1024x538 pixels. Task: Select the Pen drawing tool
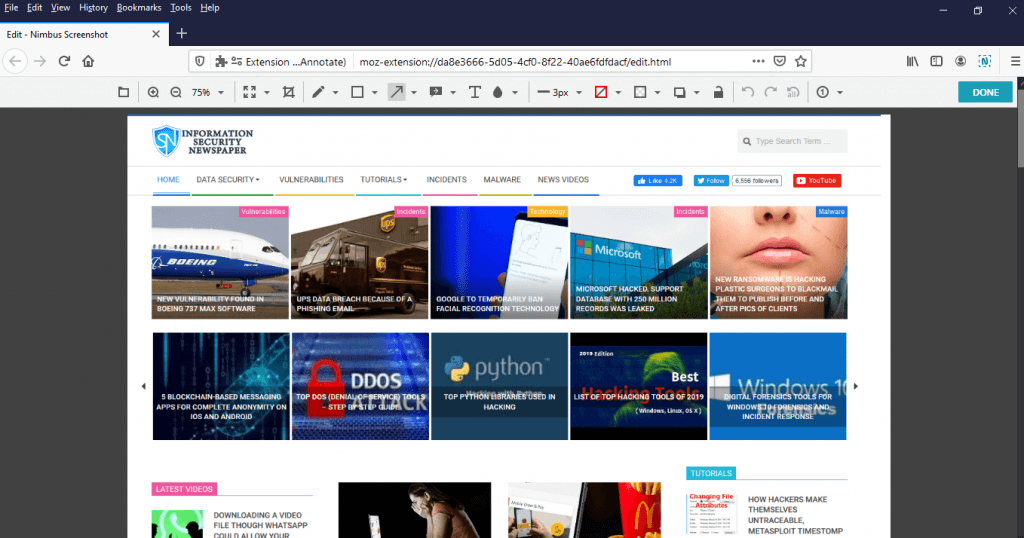pyautogui.click(x=318, y=92)
